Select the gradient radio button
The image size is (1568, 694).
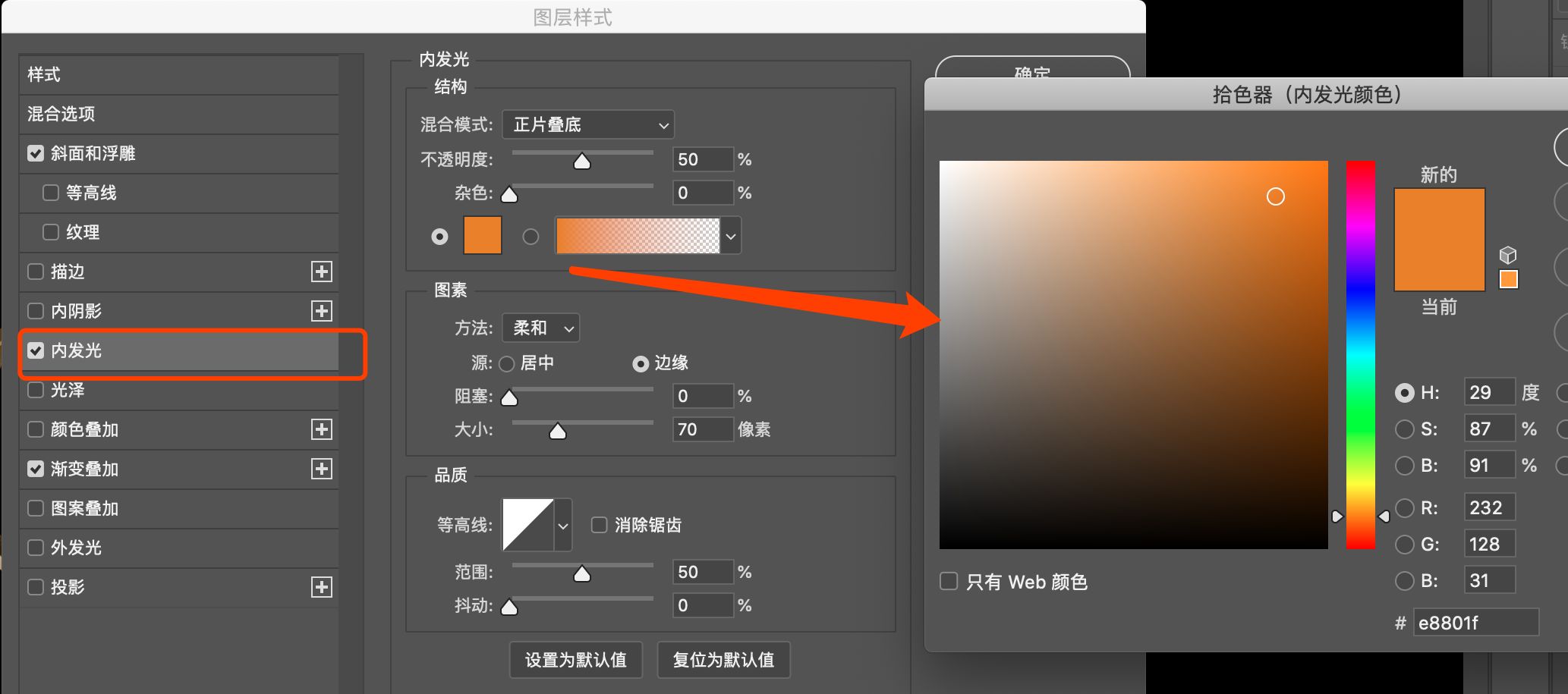point(531,237)
